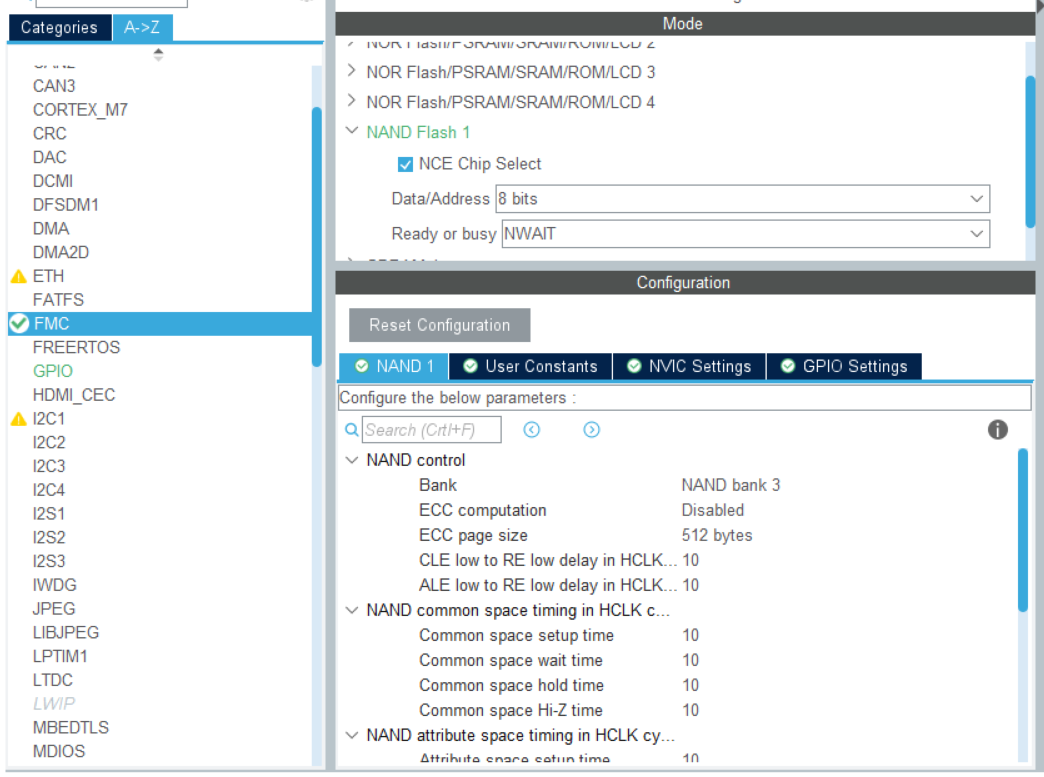Click the green check icon beside FMC
Viewport: 1044px width, 777px height.
click(18, 323)
